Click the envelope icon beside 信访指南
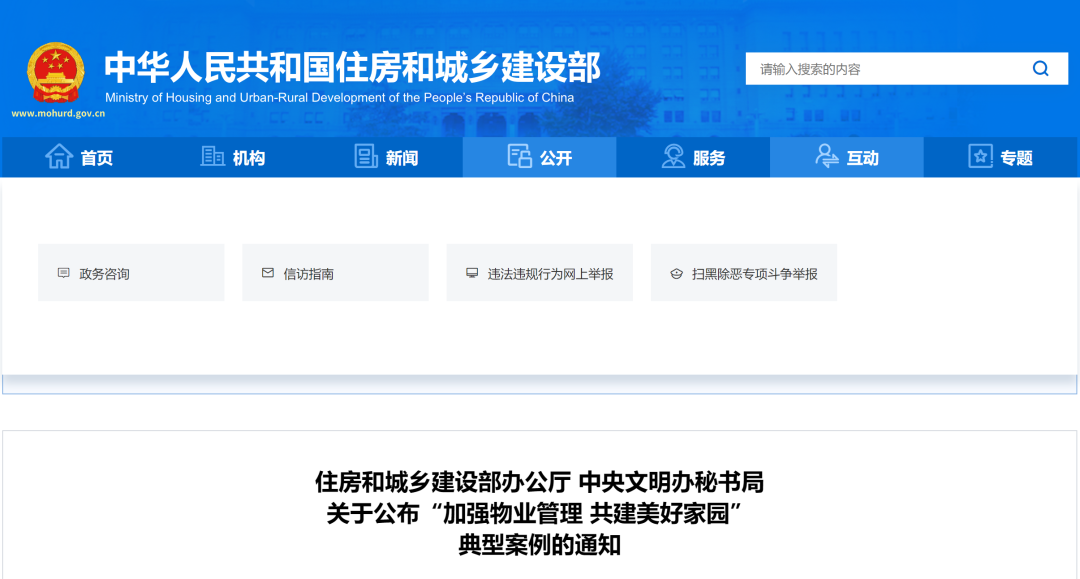Image resolution: width=1080 pixels, height=579 pixels. coord(268,273)
